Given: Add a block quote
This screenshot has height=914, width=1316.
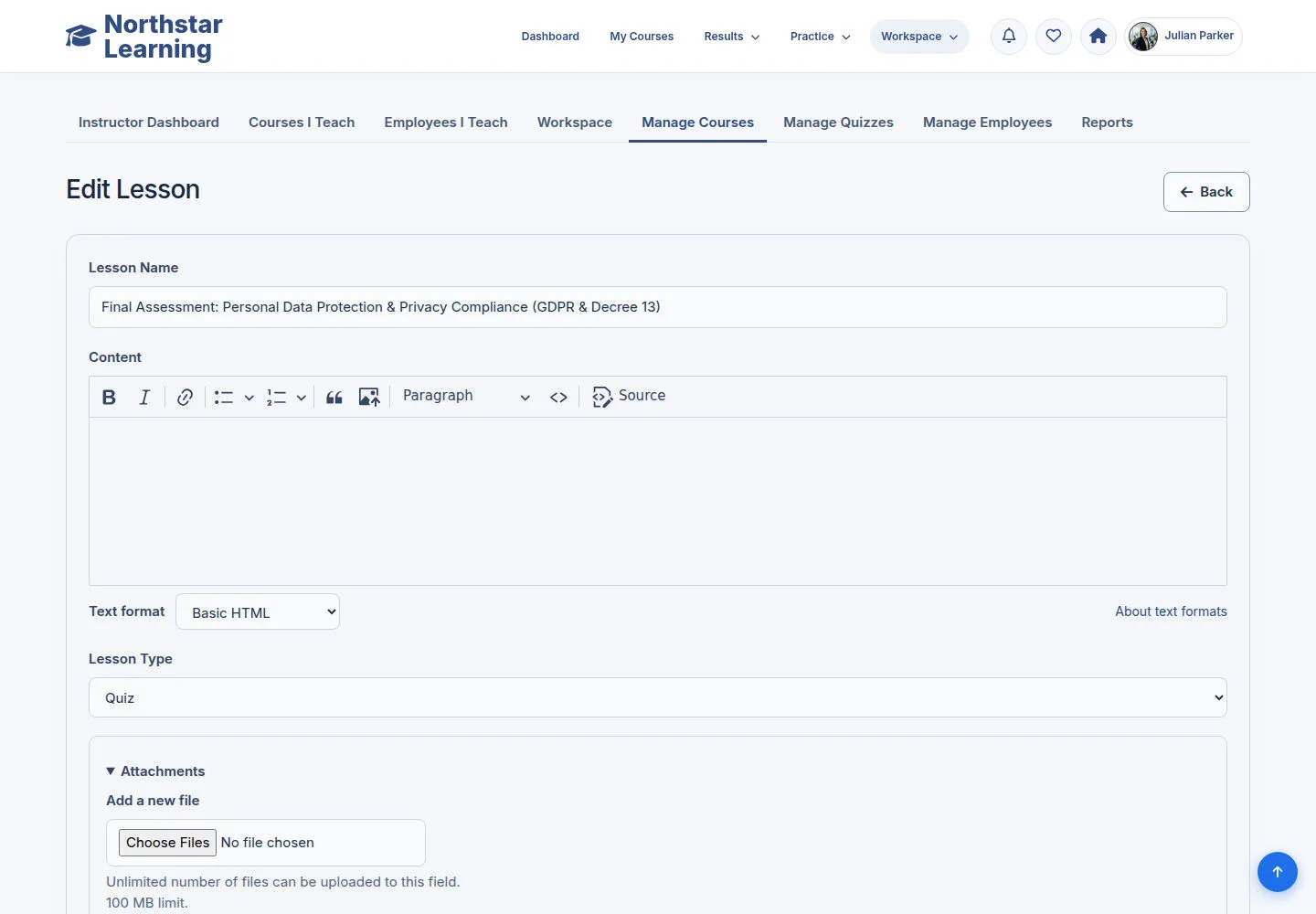Looking at the screenshot, I should [334, 397].
